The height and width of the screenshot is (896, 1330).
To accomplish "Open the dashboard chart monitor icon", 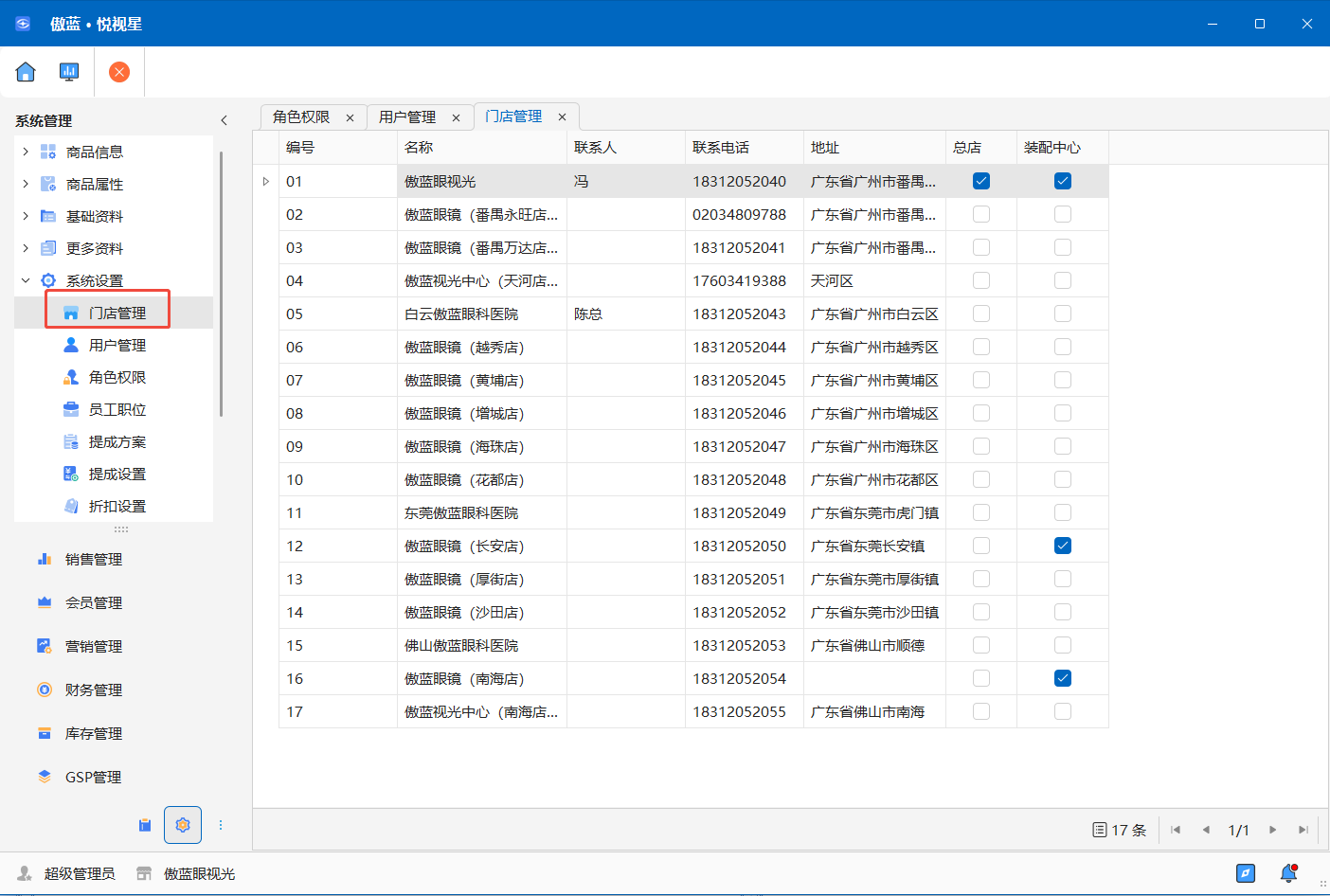I will click(69, 72).
